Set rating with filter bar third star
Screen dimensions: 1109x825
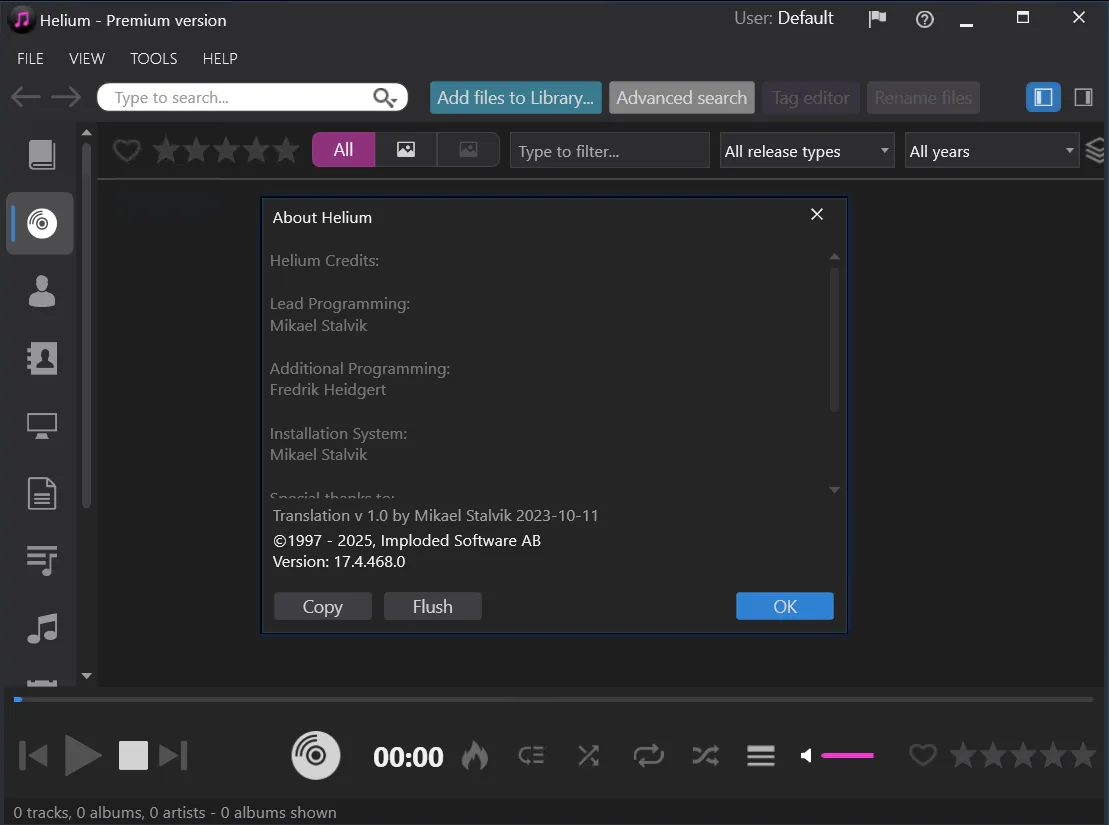(x=226, y=150)
